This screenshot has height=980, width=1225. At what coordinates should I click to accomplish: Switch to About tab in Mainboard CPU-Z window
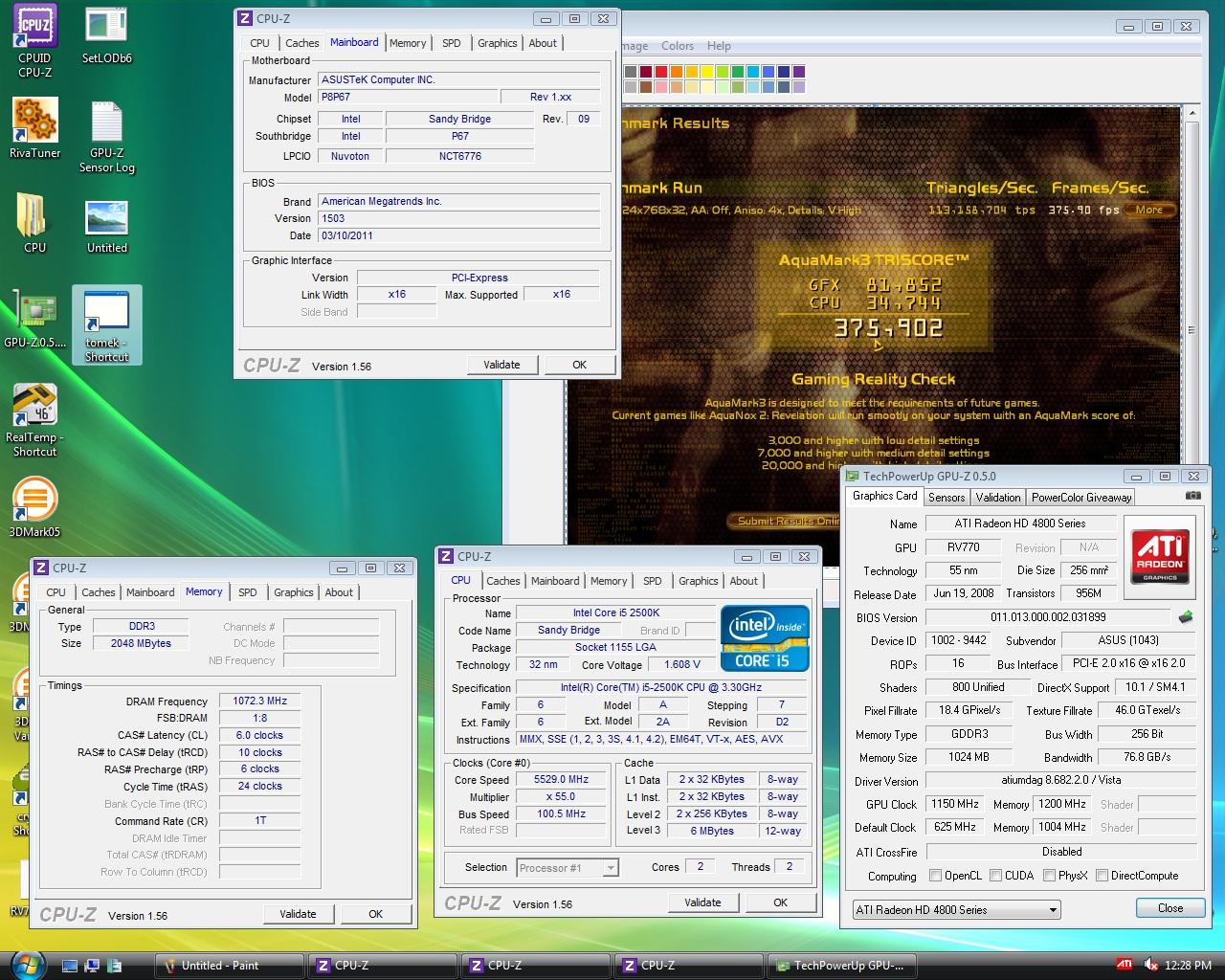543,43
